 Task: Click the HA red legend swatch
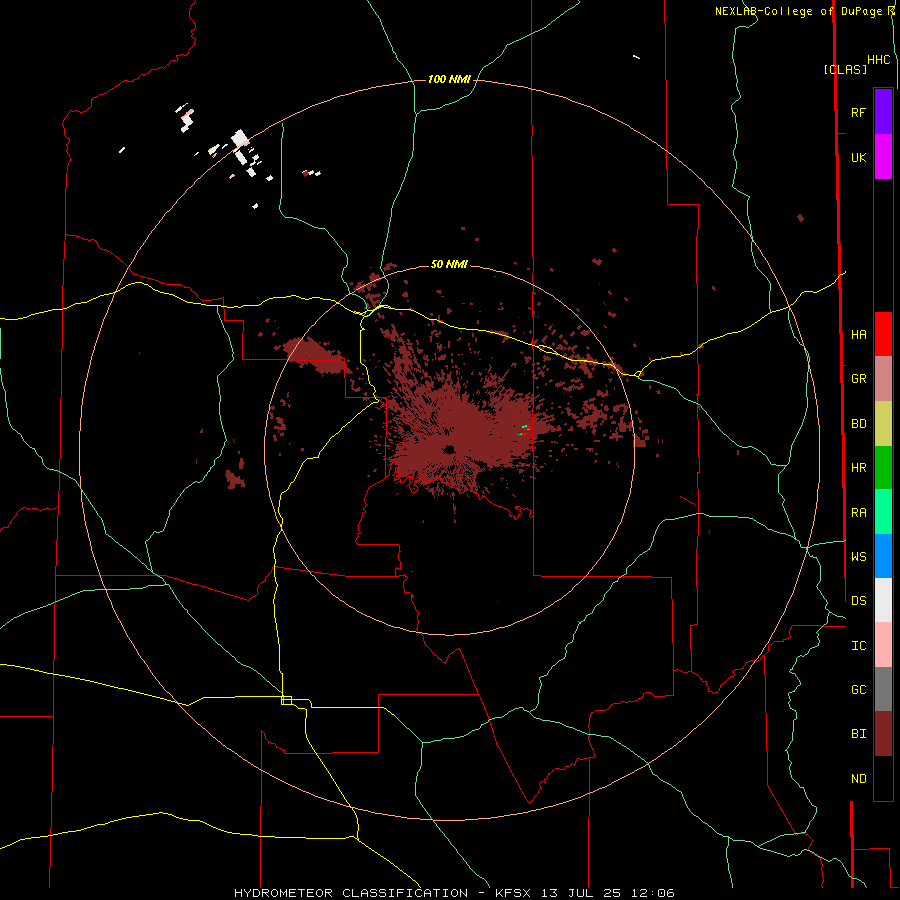click(x=883, y=334)
